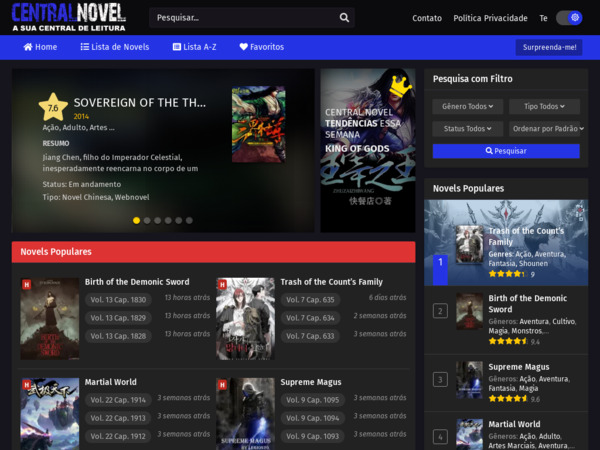600x450 pixels.
Task: Select the sixth slider dot
Action: pos(189,220)
